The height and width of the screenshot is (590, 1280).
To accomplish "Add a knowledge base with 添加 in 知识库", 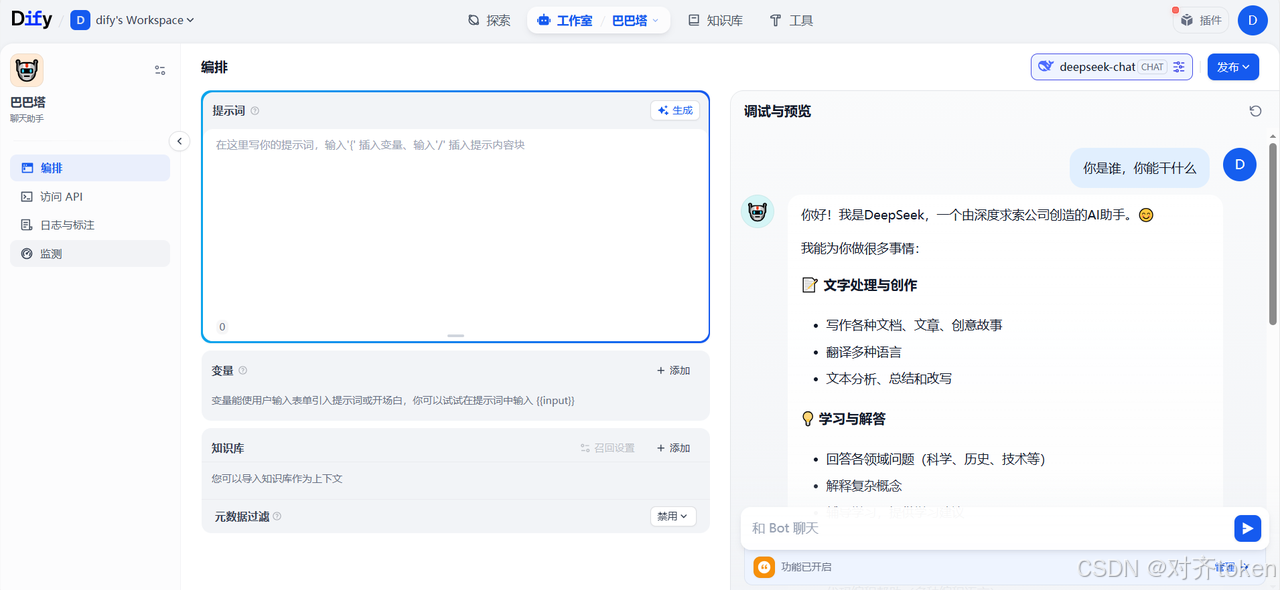I will pyautogui.click(x=673, y=448).
